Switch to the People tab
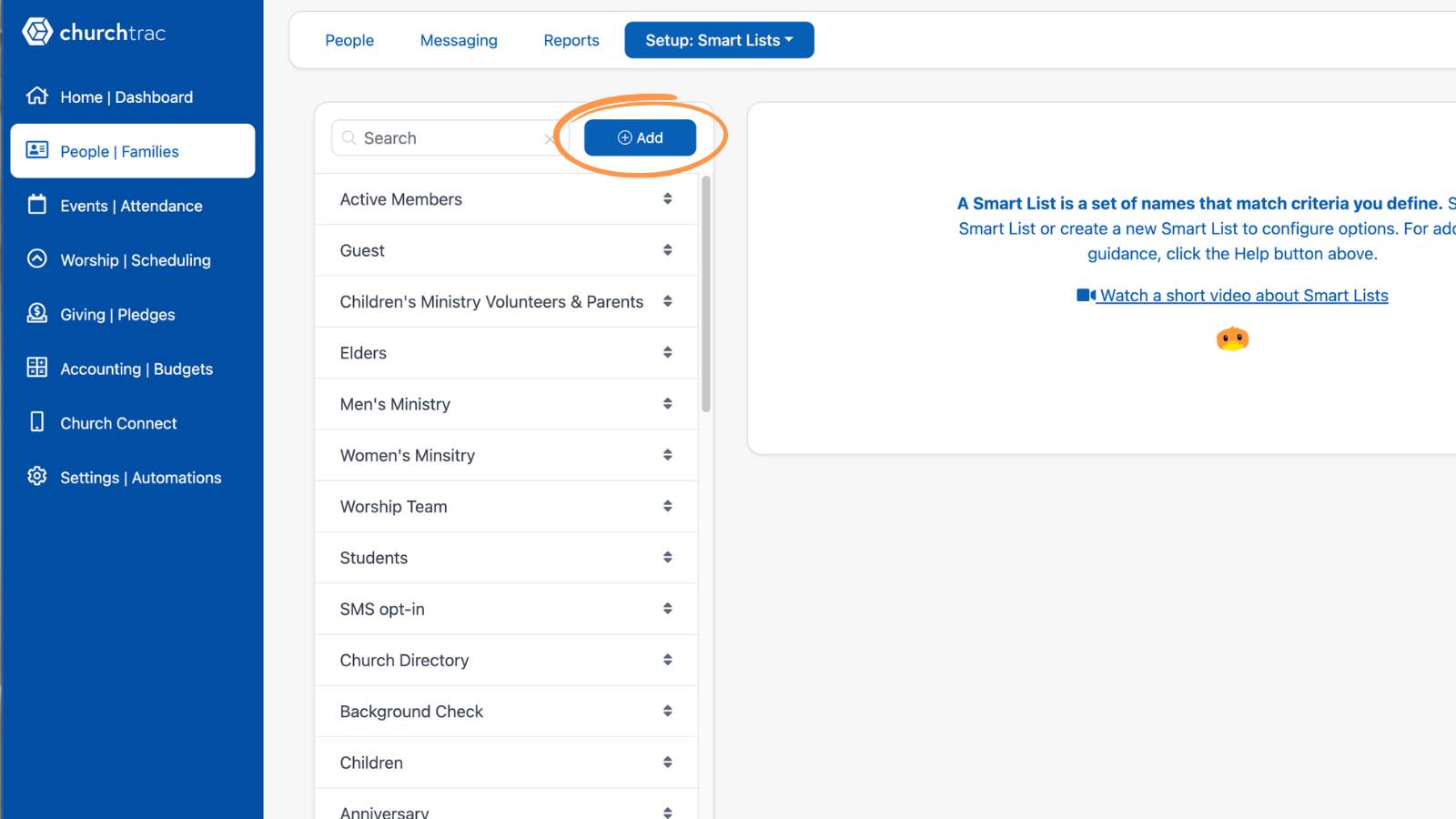The image size is (1456, 819). pos(349,40)
